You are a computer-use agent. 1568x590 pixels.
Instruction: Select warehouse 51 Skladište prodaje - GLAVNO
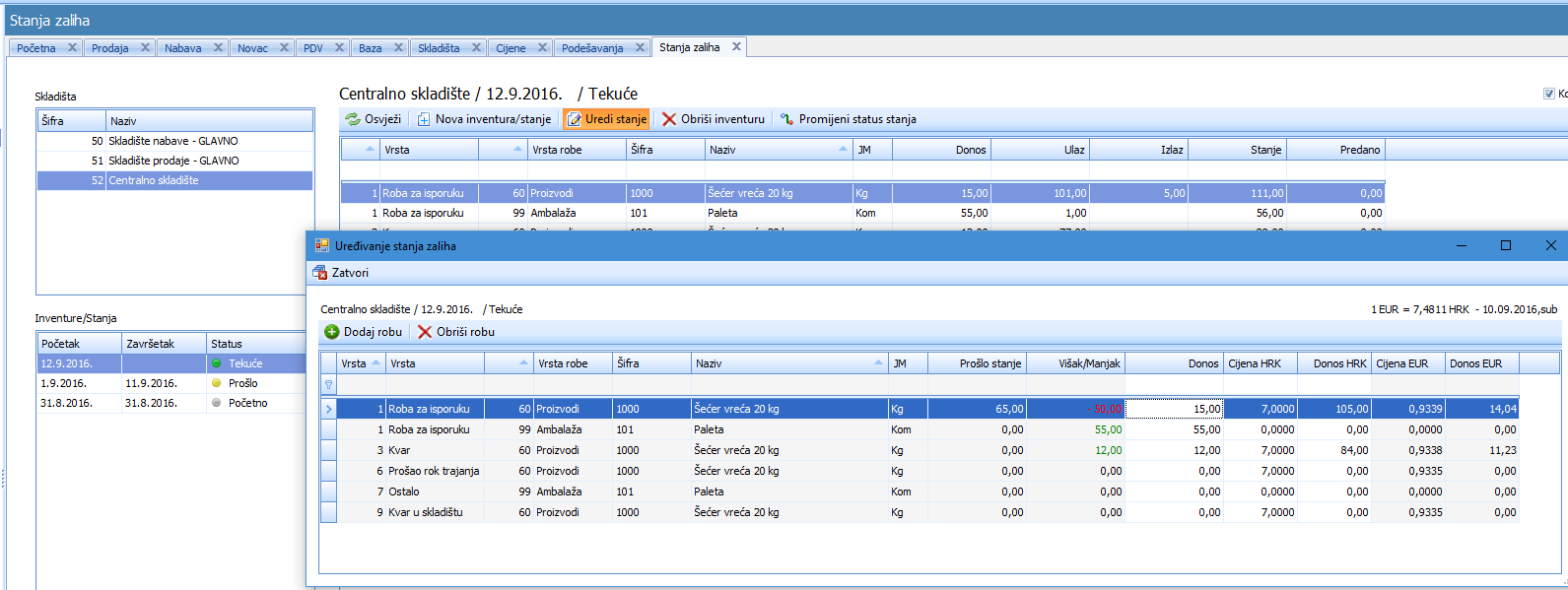click(x=175, y=161)
